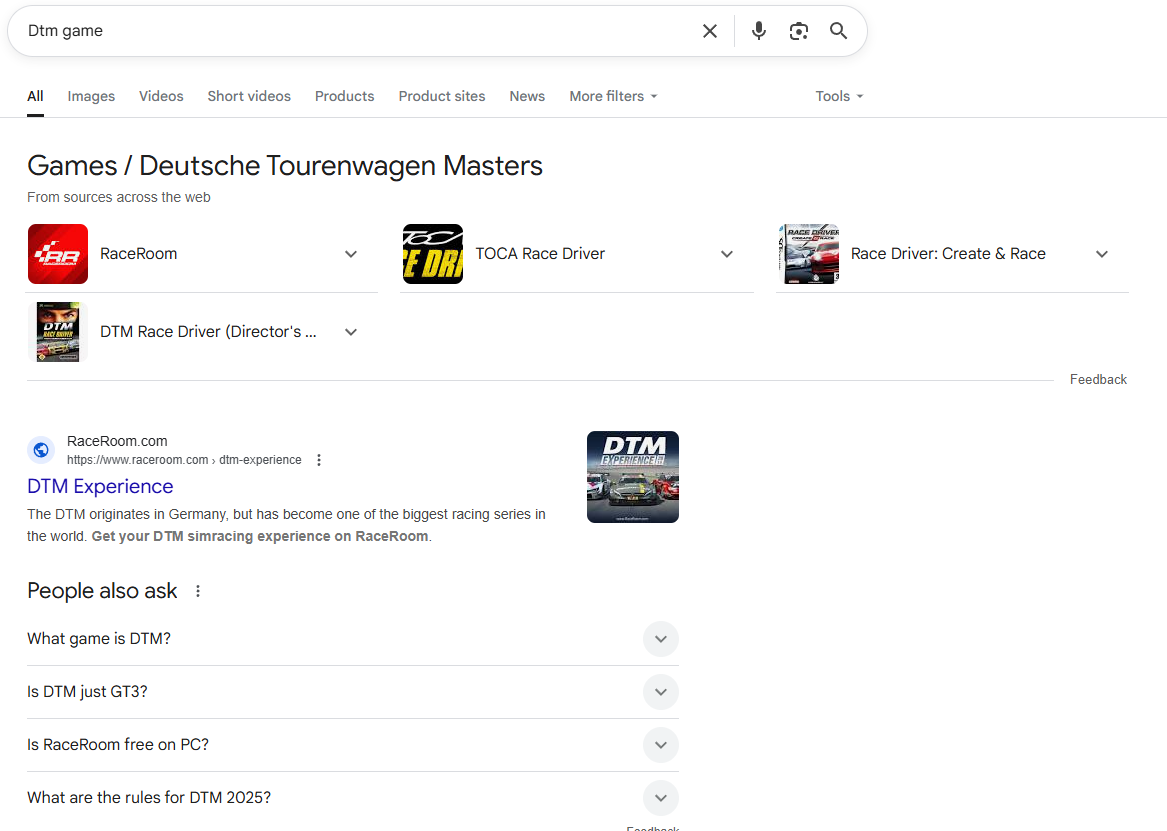Click DTM Race Driver (Director's ... title
The image size is (1167, 831).
(208, 332)
